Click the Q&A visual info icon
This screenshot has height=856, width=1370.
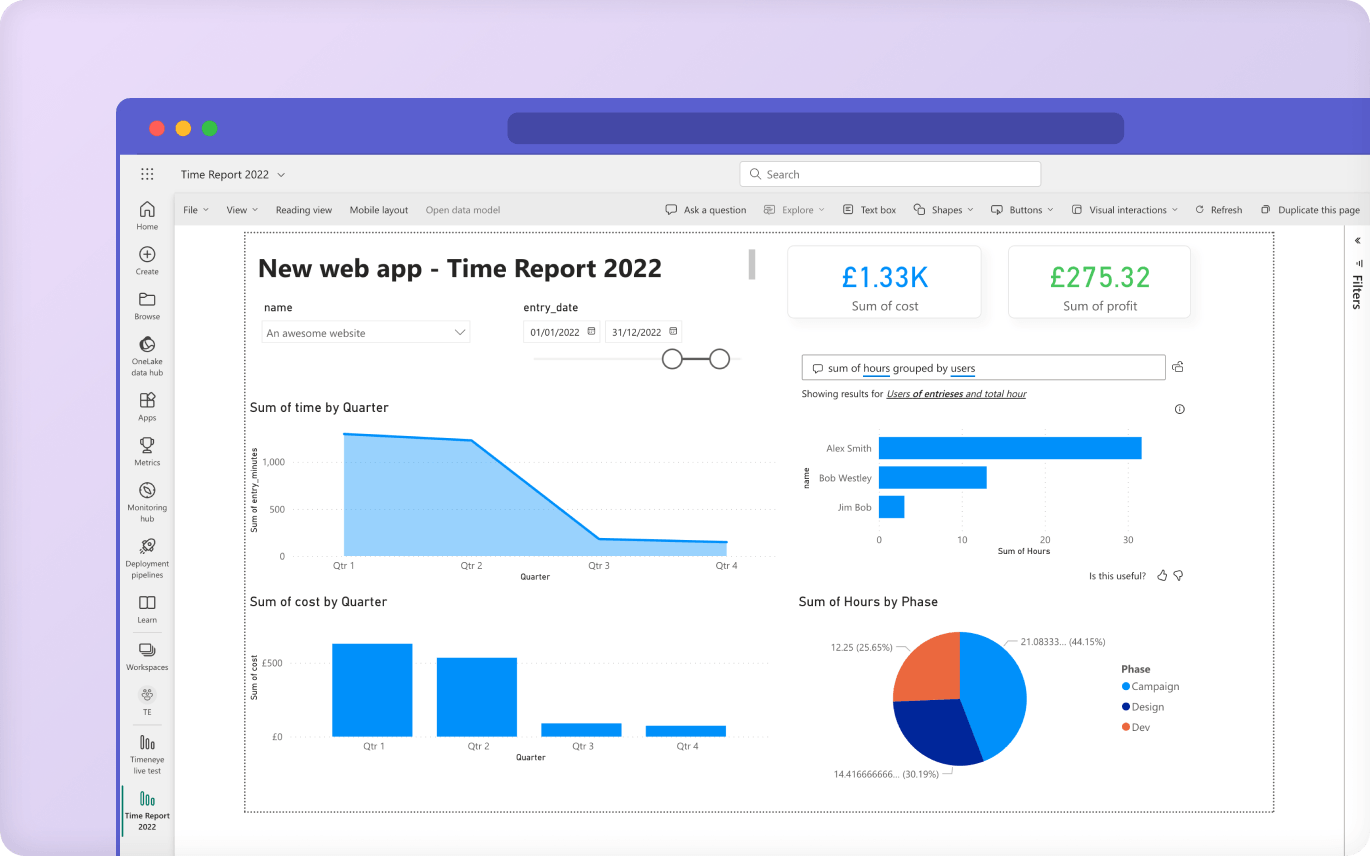(x=1180, y=409)
